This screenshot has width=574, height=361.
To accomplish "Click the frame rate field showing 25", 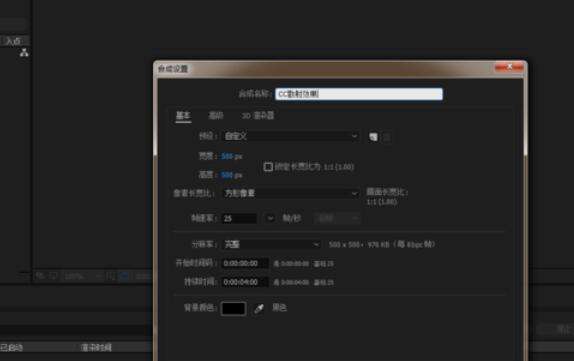I will 239,219.
